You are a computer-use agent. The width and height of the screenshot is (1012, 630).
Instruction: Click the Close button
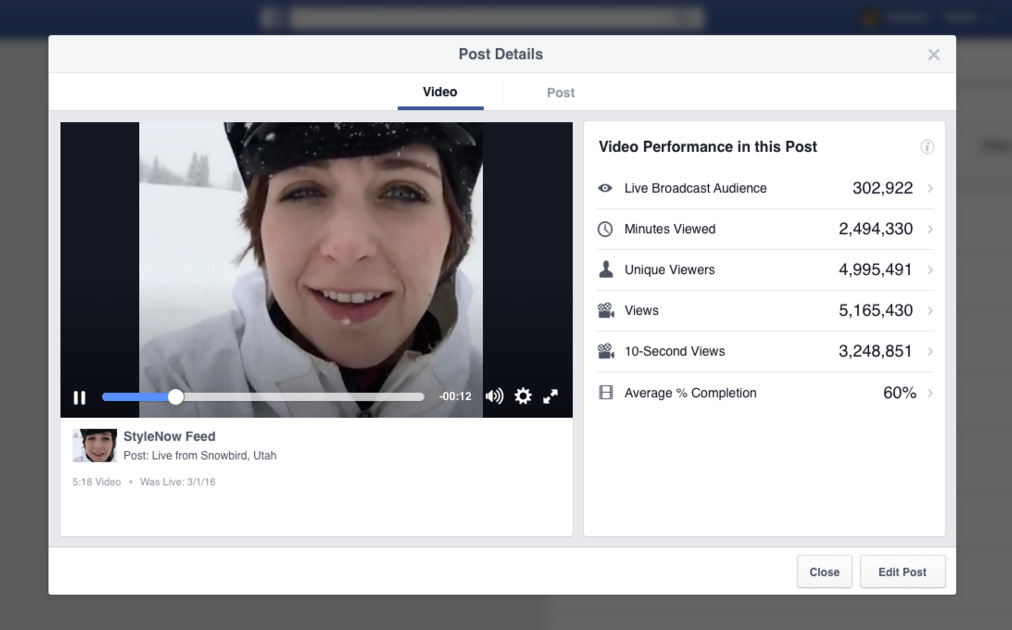coord(824,572)
